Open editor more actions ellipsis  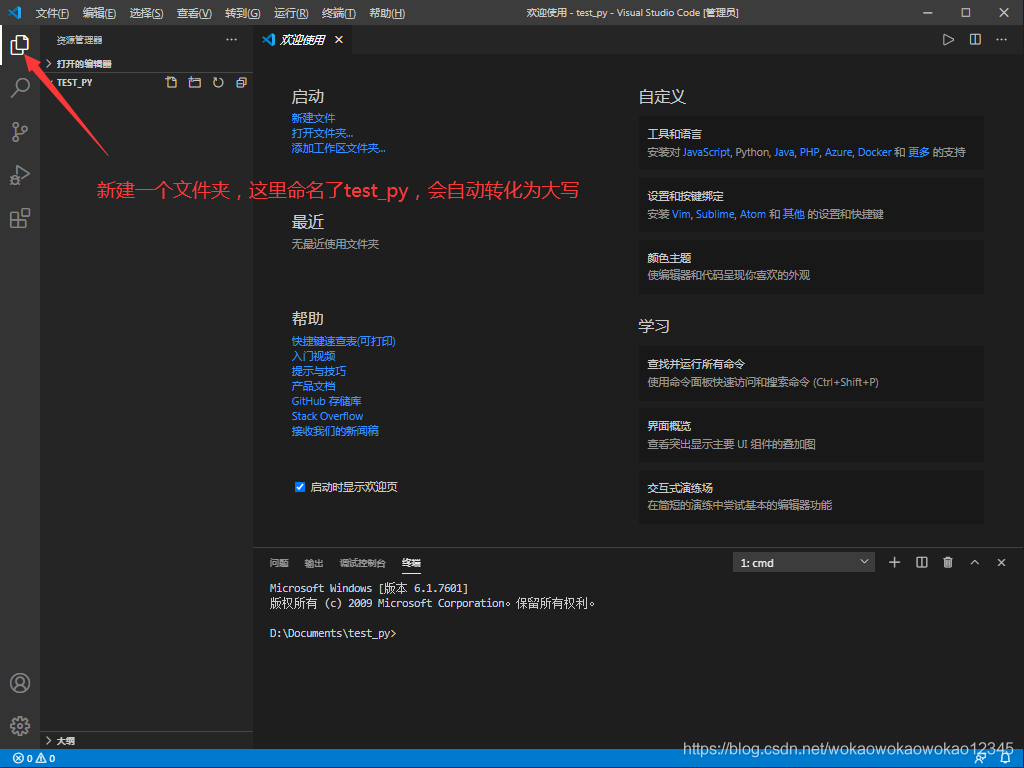click(1001, 40)
